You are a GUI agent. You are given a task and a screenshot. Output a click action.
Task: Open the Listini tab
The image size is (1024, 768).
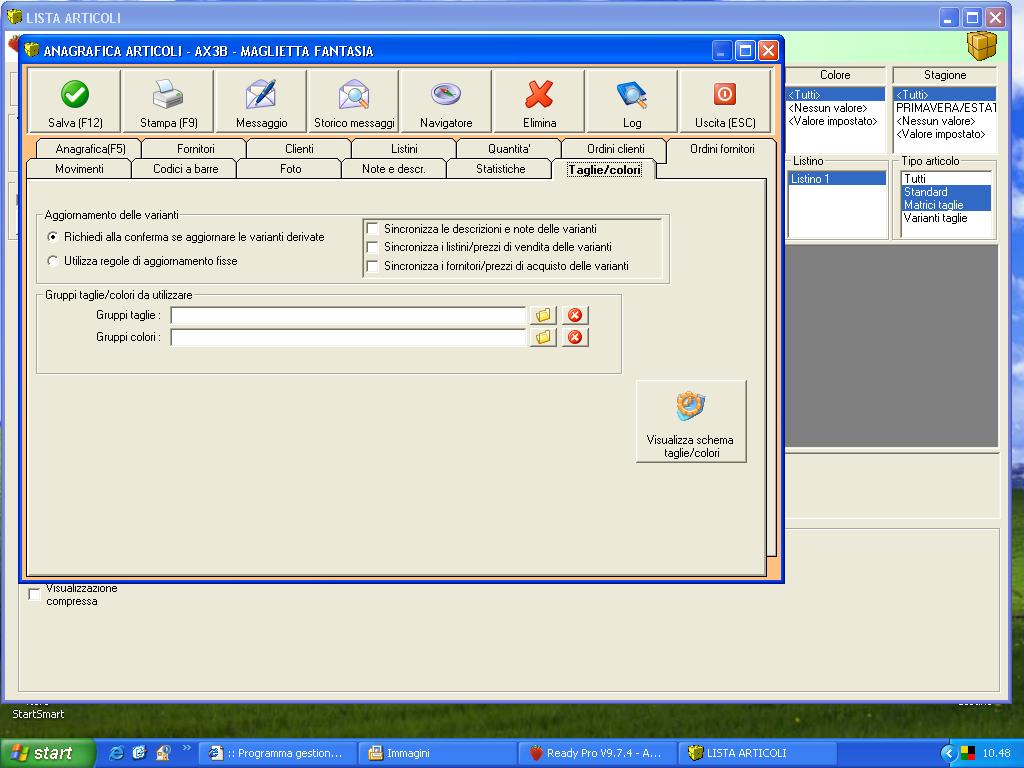pos(404,149)
